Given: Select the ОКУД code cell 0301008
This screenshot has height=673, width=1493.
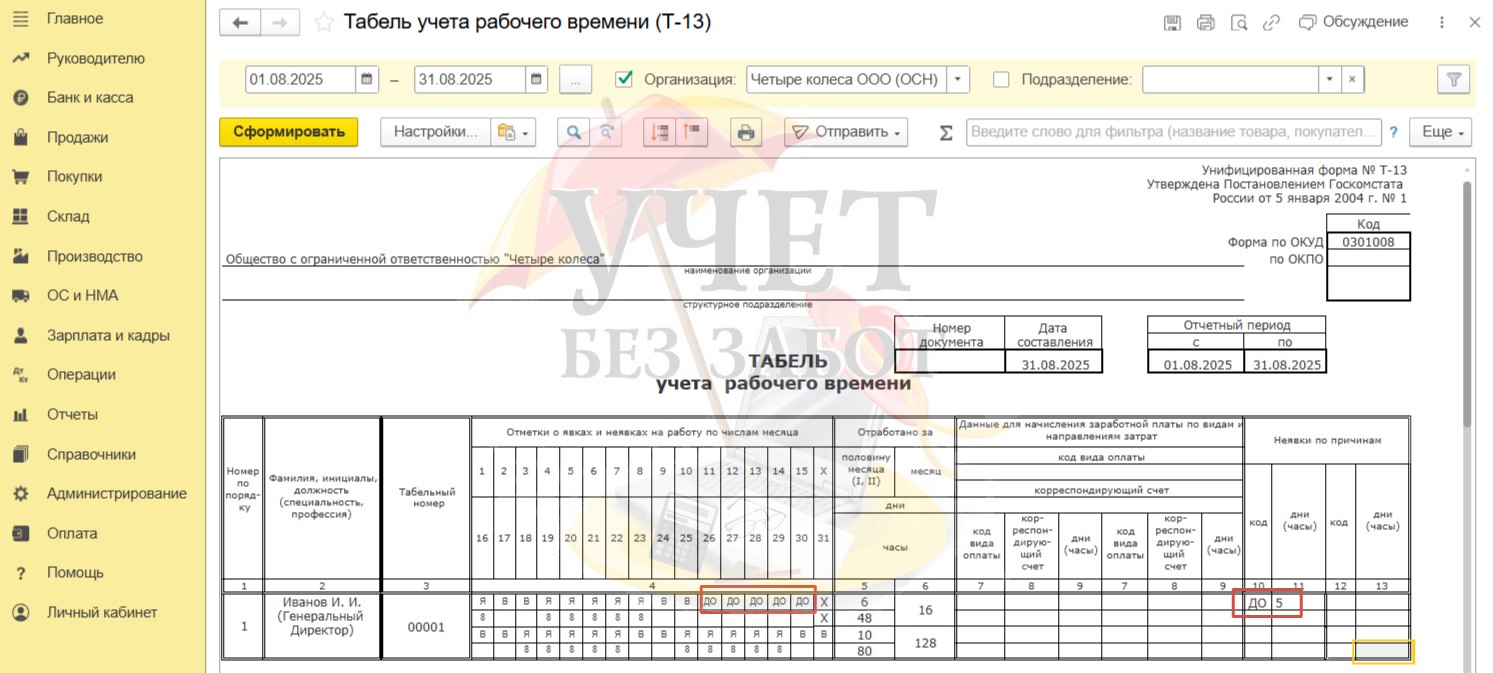Looking at the screenshot, I should point(1367,241).
